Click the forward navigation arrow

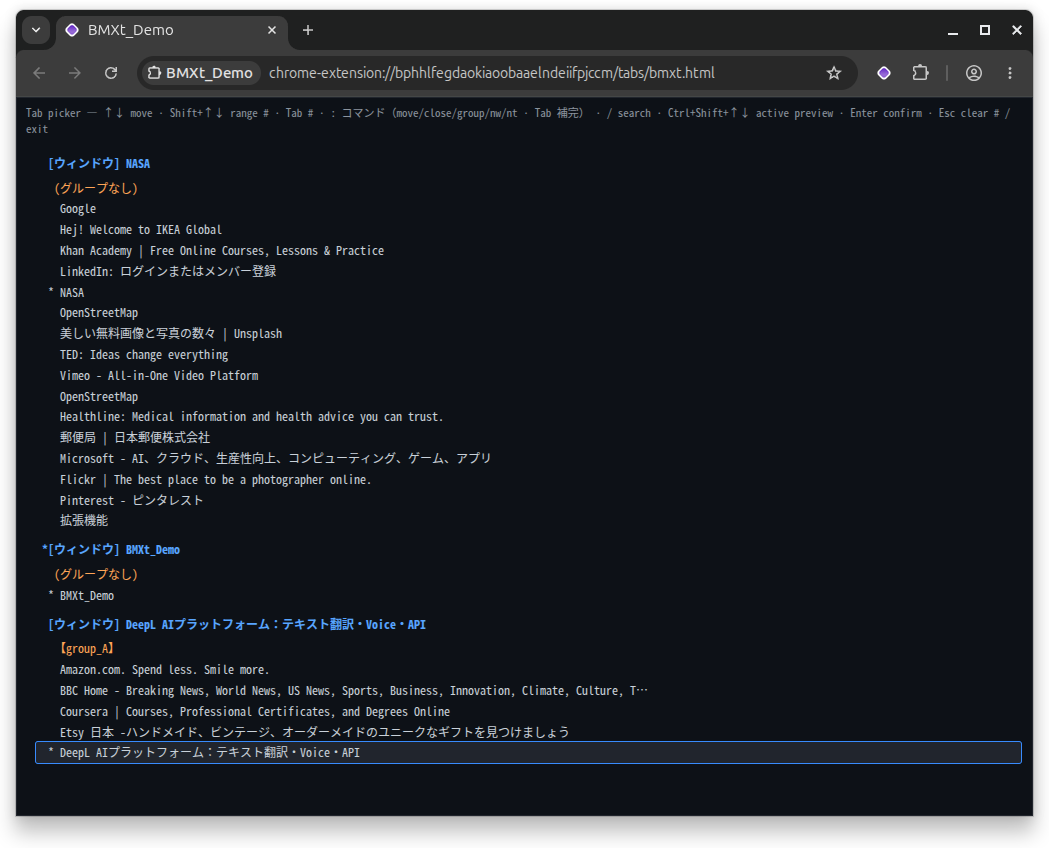coord(75,73)
